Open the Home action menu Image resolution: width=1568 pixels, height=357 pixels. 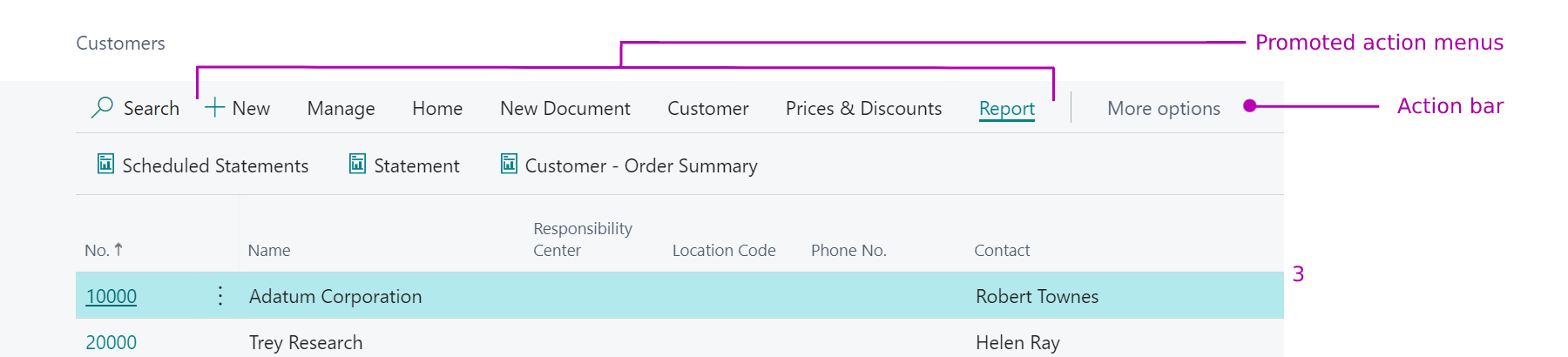(437, 108)
